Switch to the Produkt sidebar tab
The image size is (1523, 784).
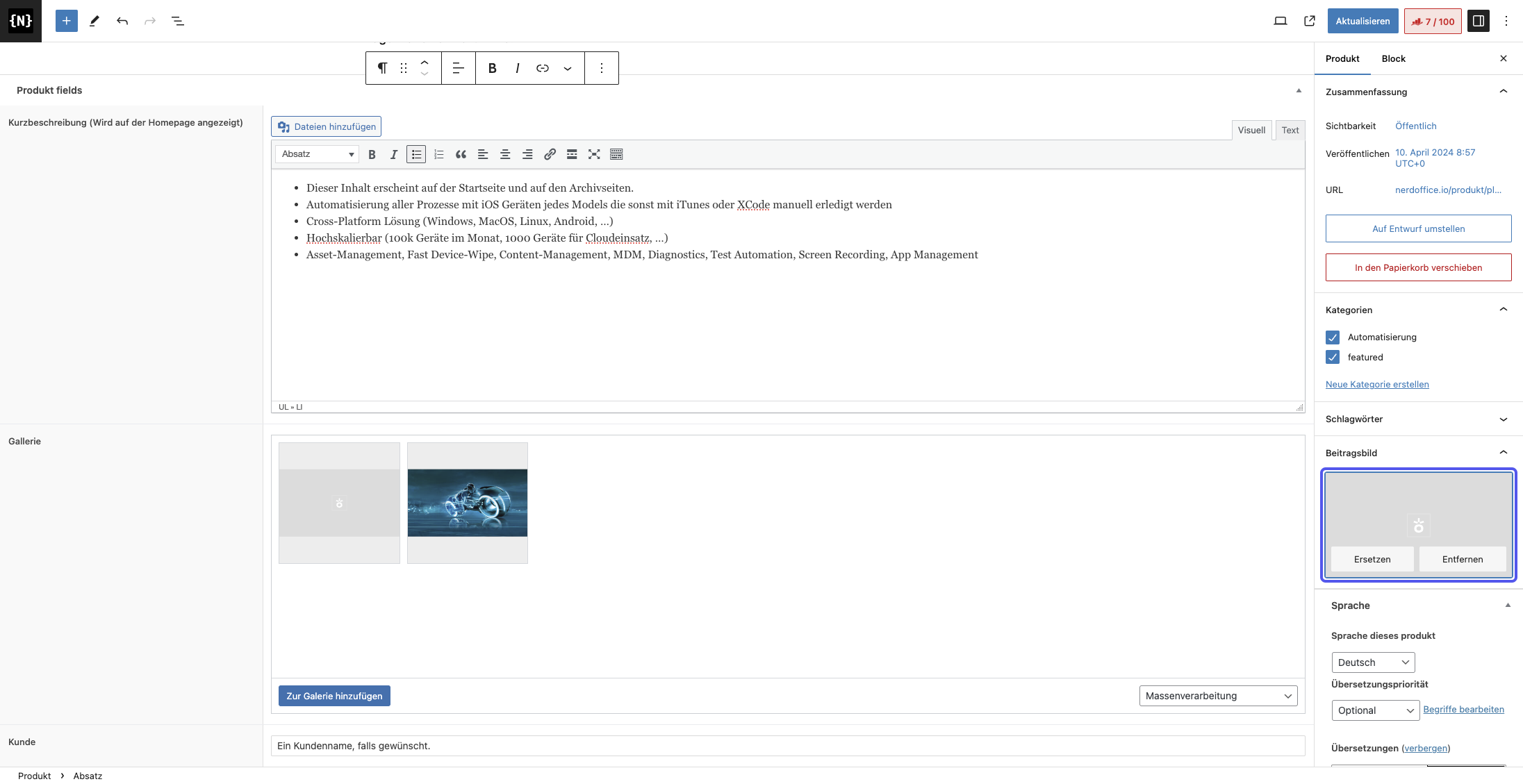pos(1342,58)
